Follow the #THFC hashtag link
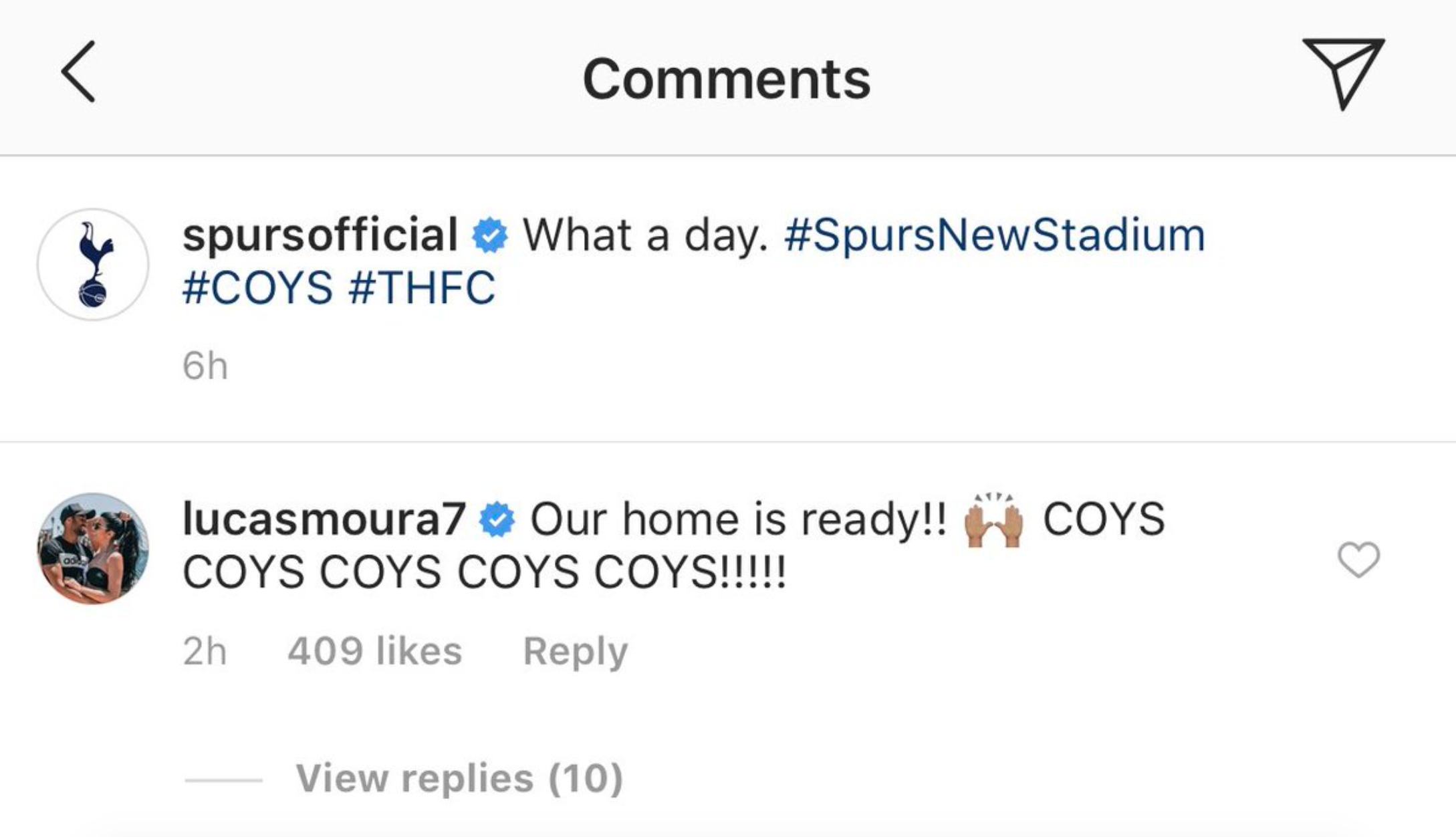 coord(422,288)
